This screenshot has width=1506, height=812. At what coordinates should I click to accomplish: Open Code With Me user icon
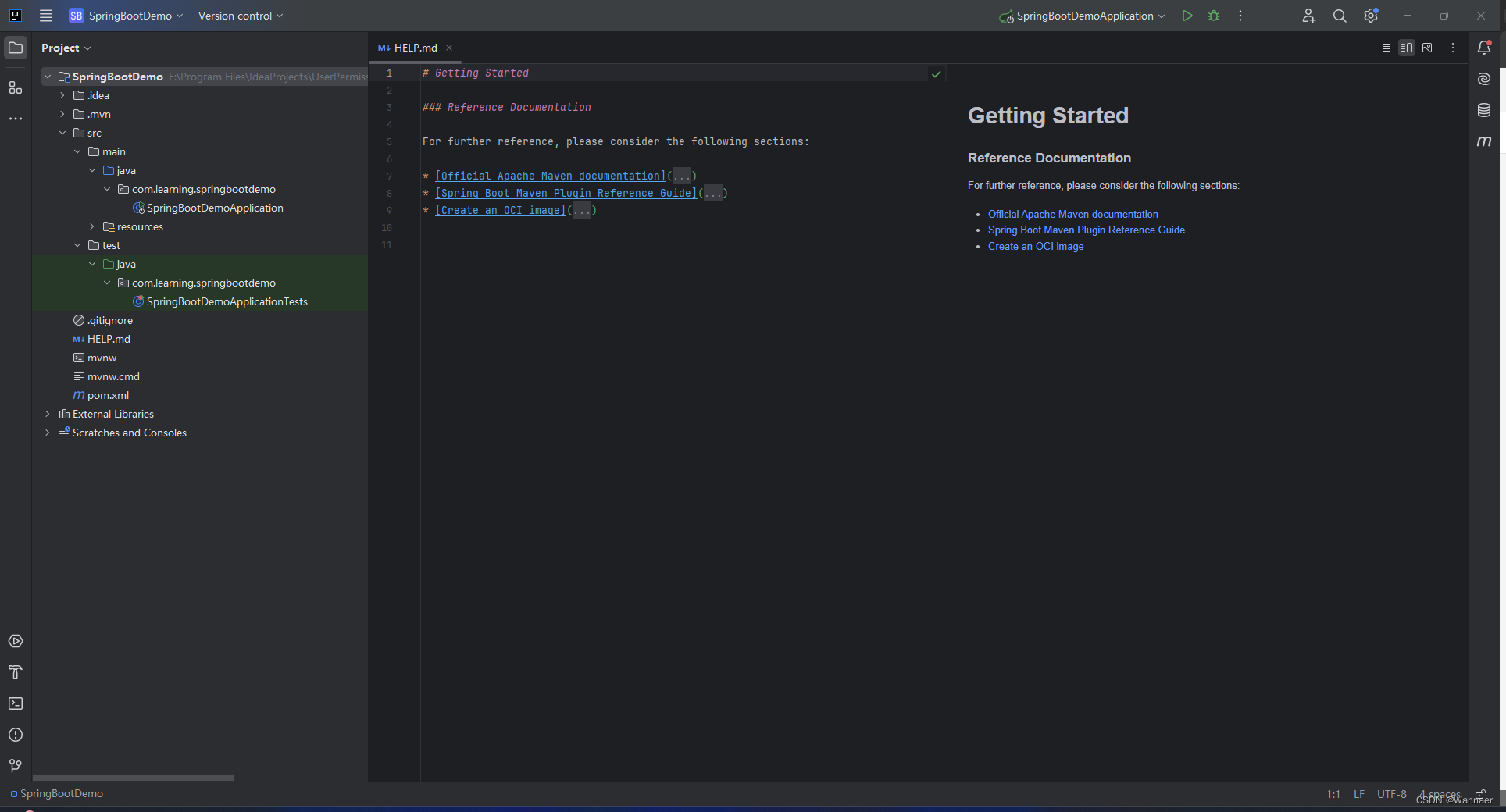pos(1309,16)
